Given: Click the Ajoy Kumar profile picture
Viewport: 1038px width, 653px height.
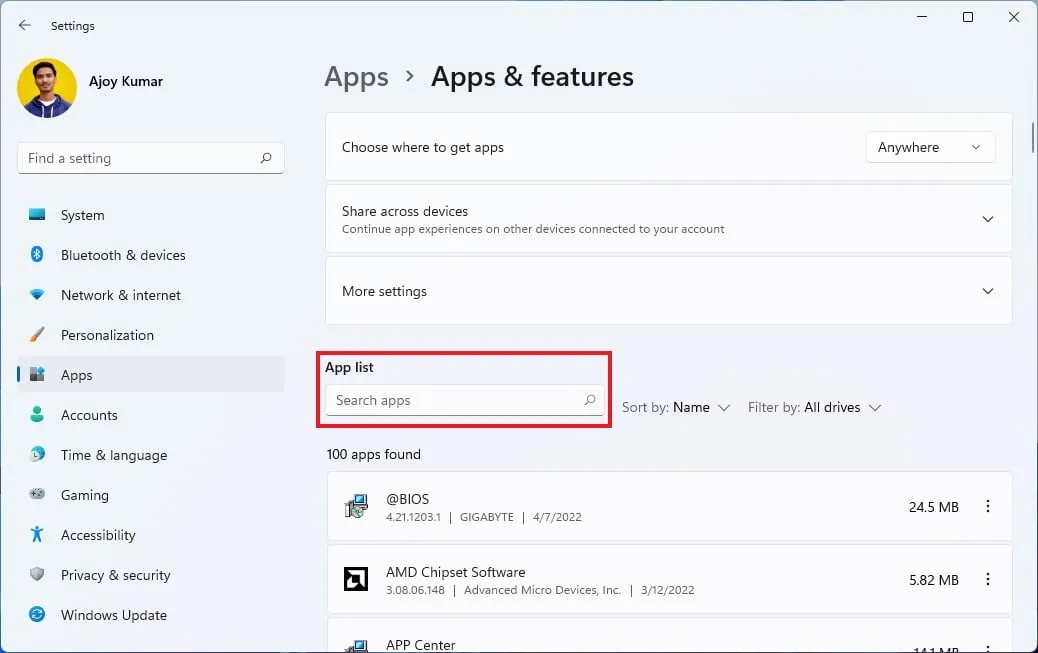Looking at the screenshot, I should click(47, 88).
